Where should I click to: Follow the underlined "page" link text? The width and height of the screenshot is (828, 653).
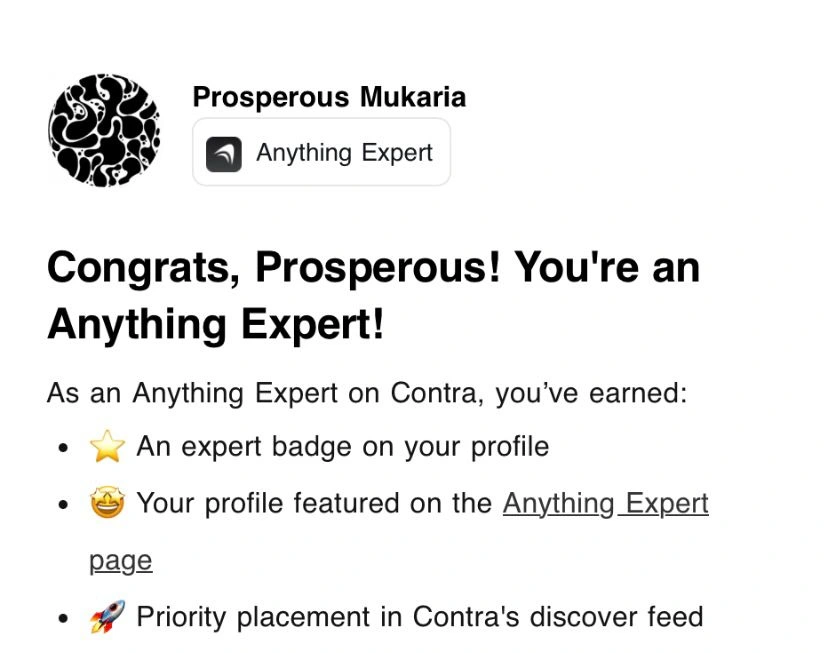tap(120, 560)
